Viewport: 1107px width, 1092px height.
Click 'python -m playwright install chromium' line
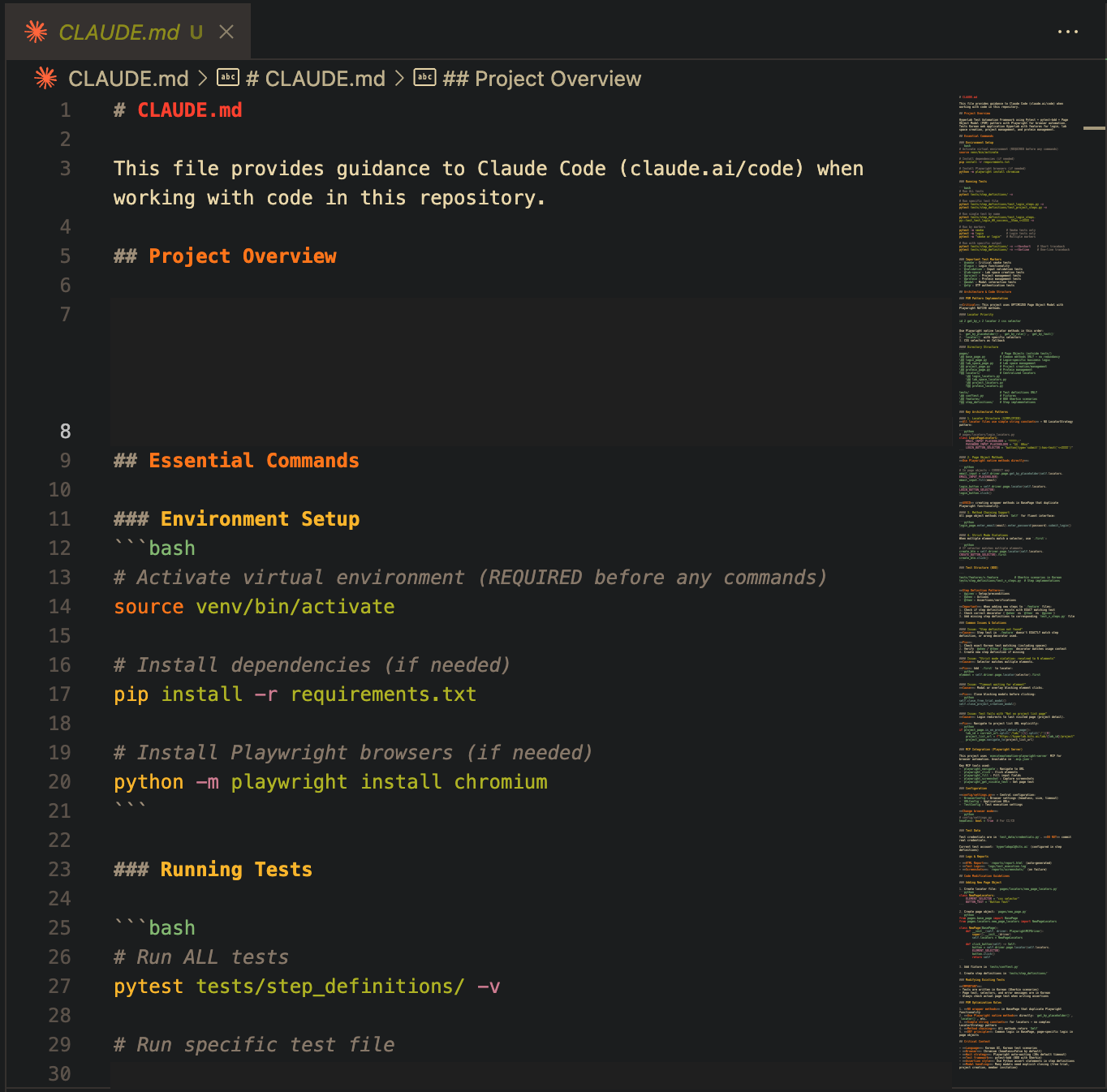[330, 782]
